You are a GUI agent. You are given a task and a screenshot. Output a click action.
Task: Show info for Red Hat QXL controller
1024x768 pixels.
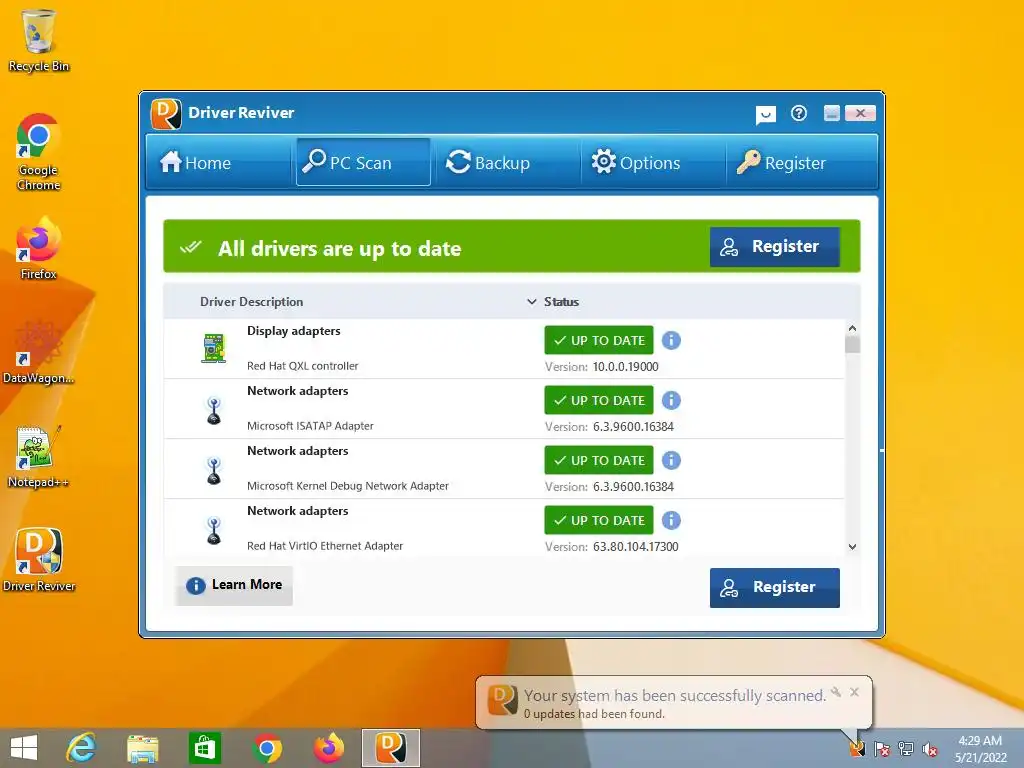[x=671, y=340]
